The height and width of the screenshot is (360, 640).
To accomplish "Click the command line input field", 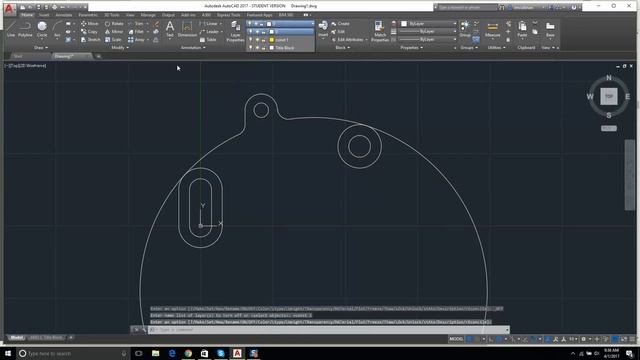I will (329, 330).
